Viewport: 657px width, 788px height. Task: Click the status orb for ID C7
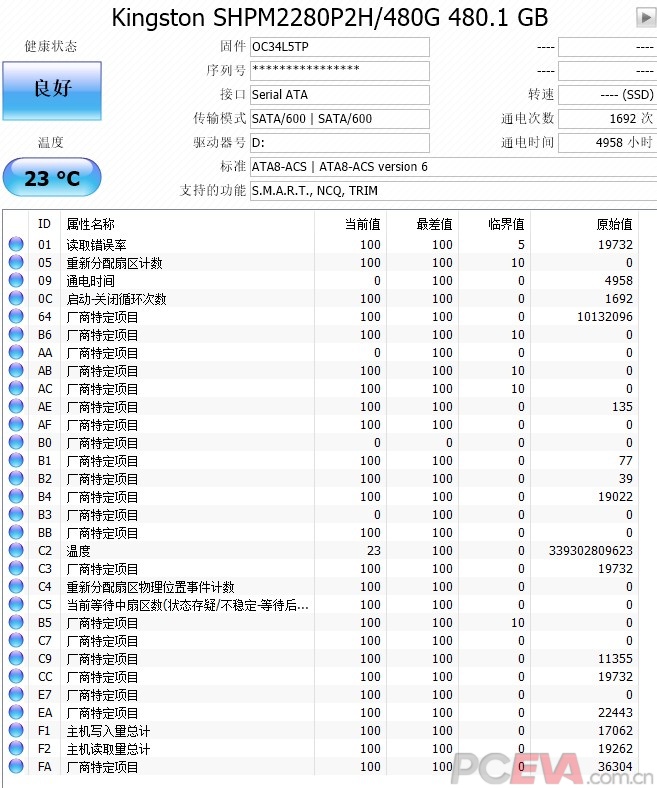[x=16, y=640]
